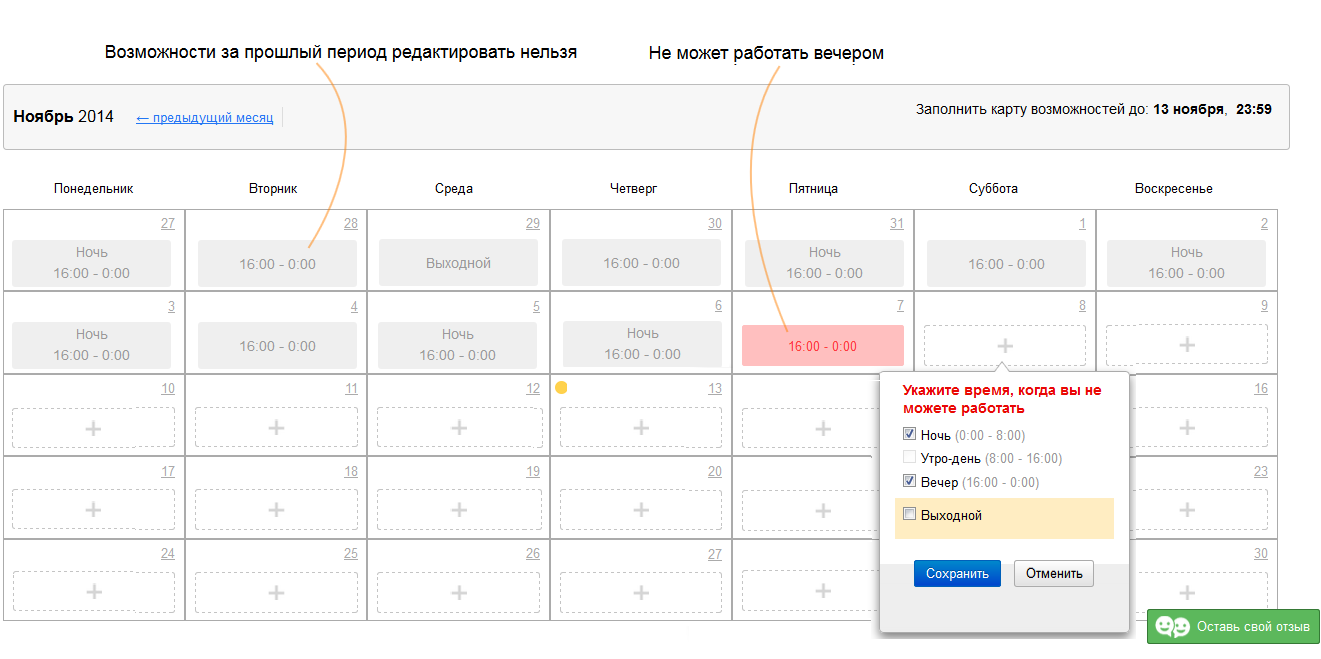Click the Ночь entry on Sunday 2

(x=1187, y=264)
